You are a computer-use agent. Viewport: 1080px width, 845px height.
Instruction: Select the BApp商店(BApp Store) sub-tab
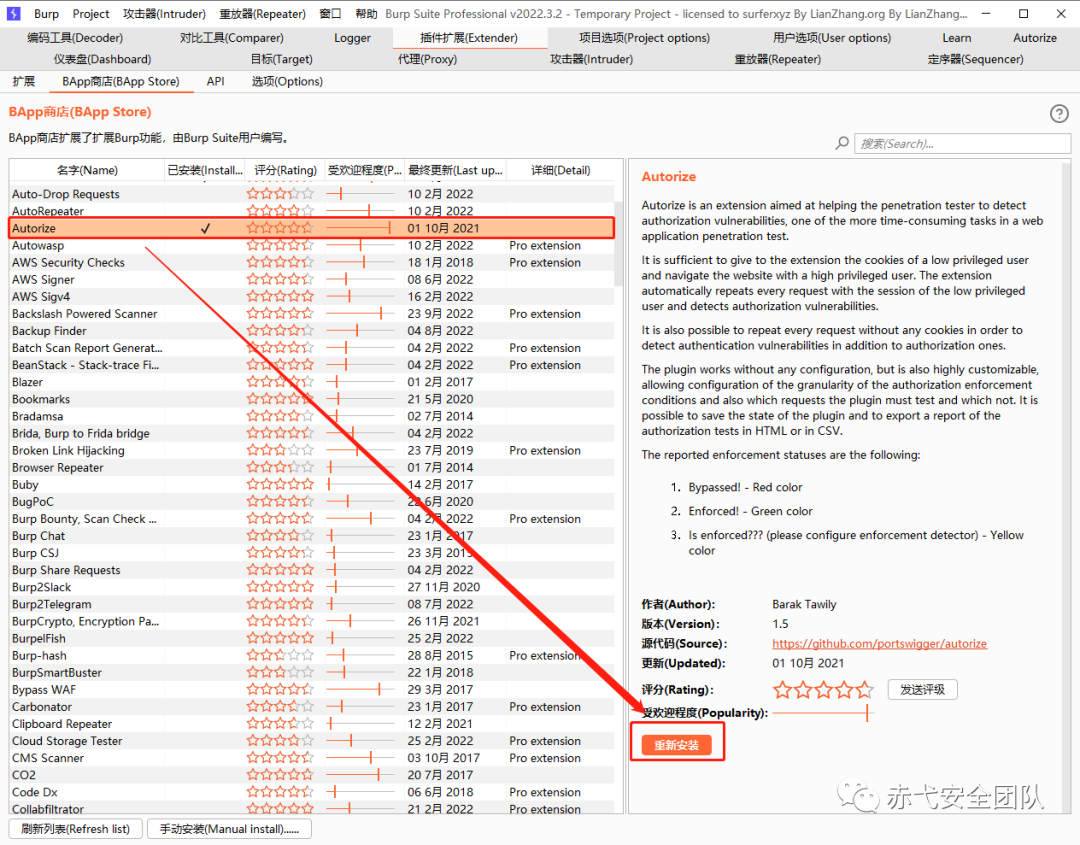(x=121, y=81)
